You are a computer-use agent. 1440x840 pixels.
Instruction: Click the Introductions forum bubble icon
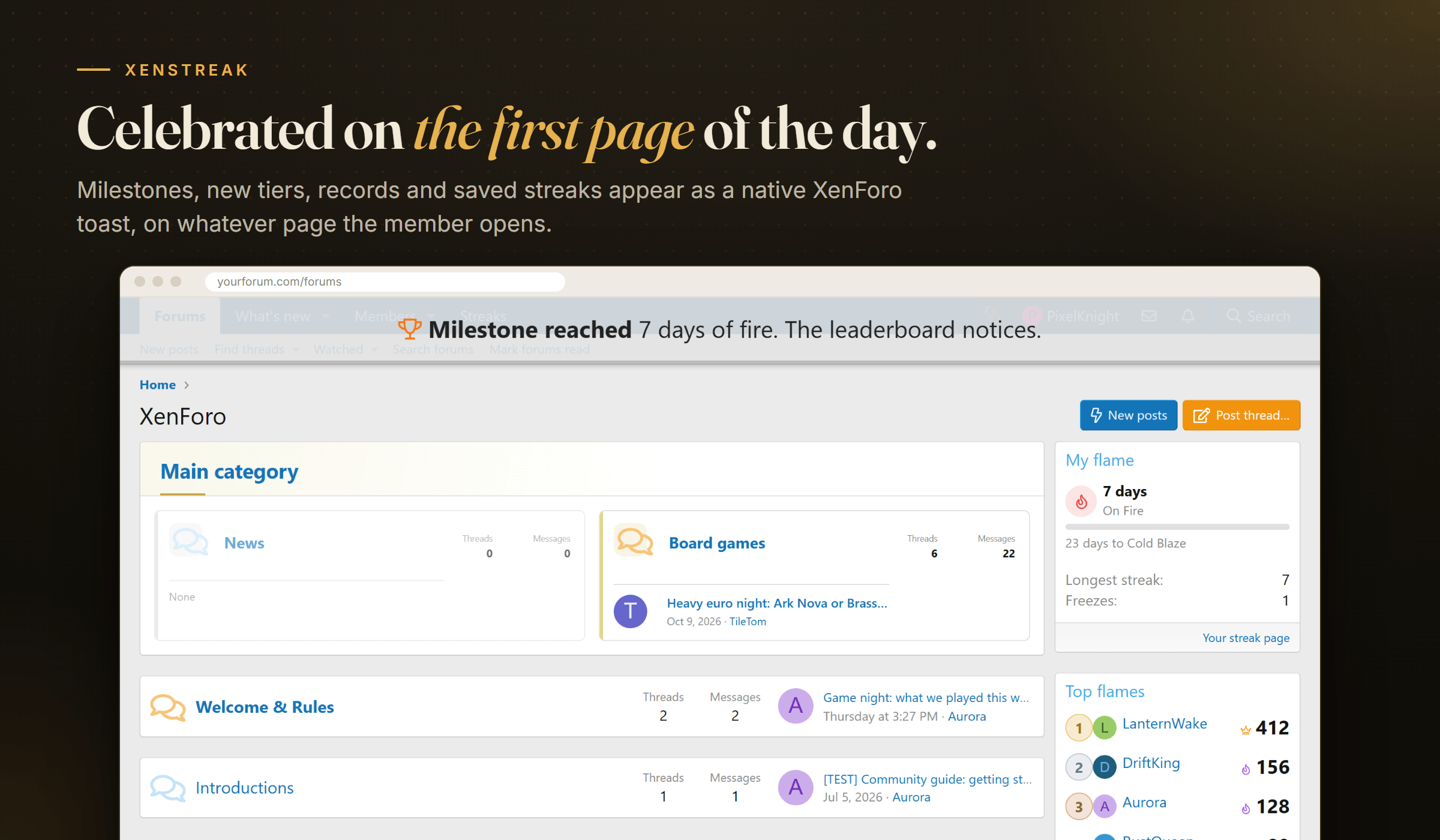[x=167, y=788]
